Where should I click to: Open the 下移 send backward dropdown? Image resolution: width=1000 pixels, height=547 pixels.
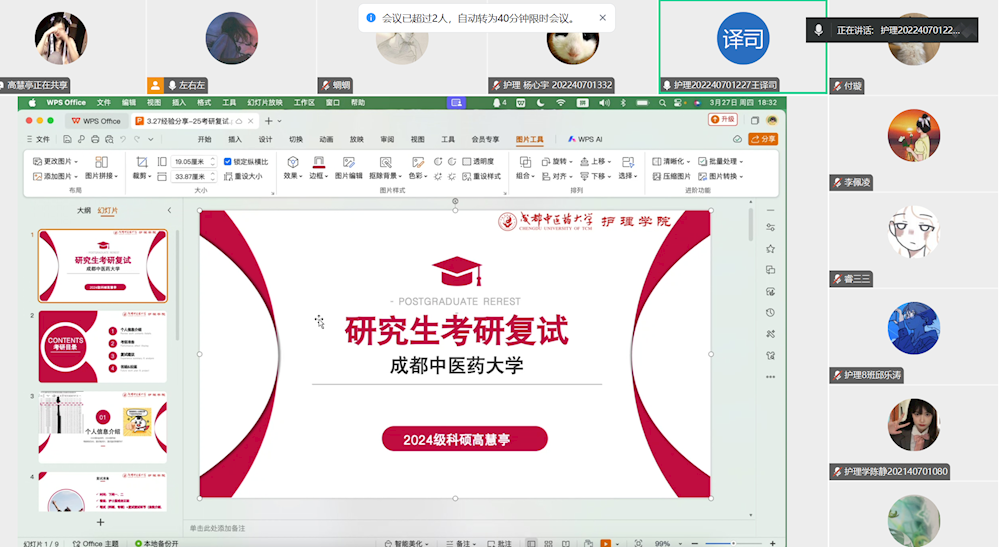tap(596, 177)
